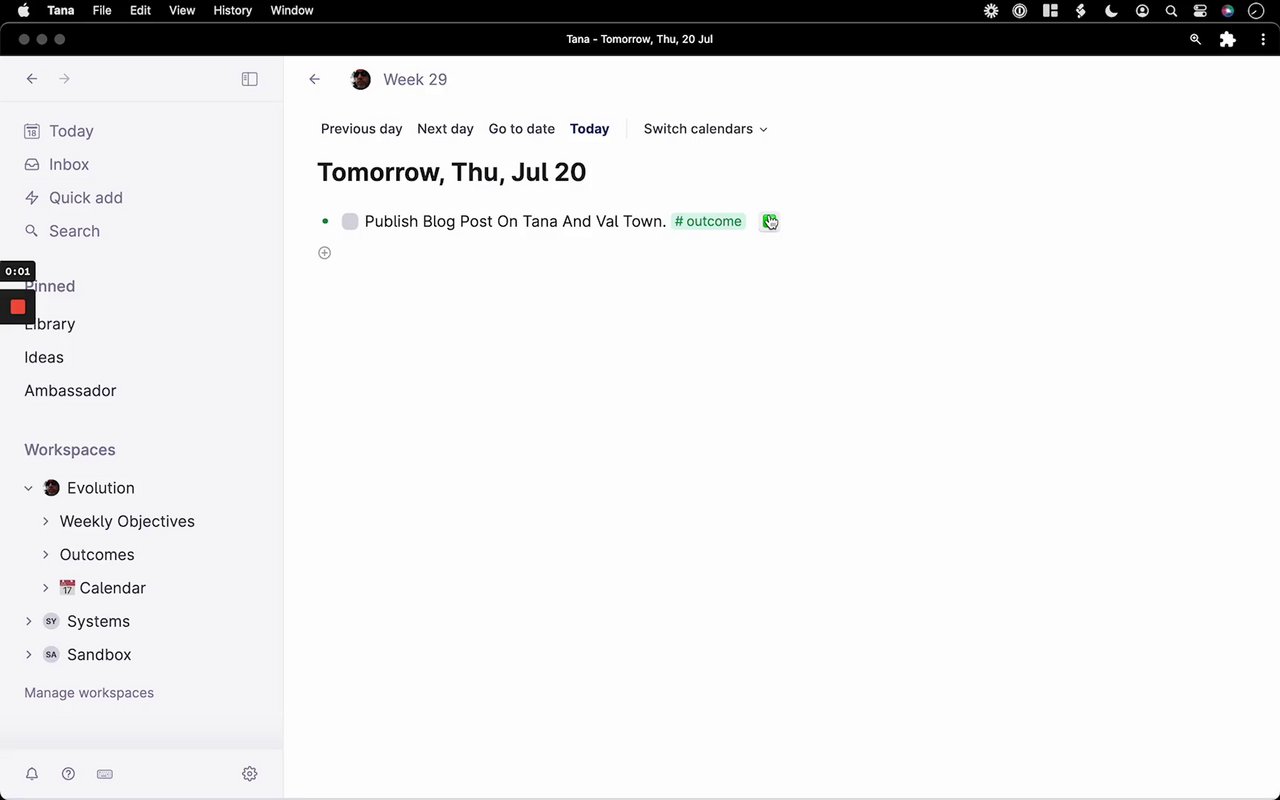Open the History menu
This screenshot has width=1280, height=800.
[x=232, y=11]
